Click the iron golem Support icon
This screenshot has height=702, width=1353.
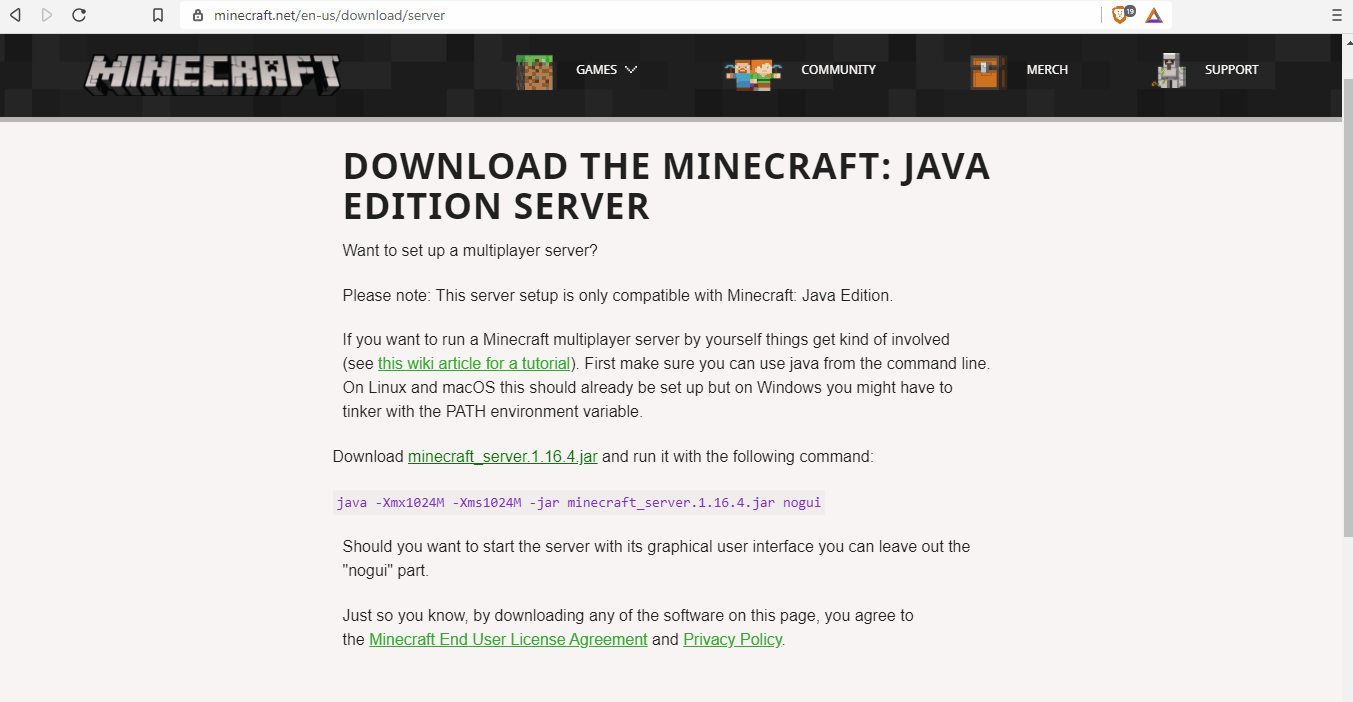tap(1169, 70)
